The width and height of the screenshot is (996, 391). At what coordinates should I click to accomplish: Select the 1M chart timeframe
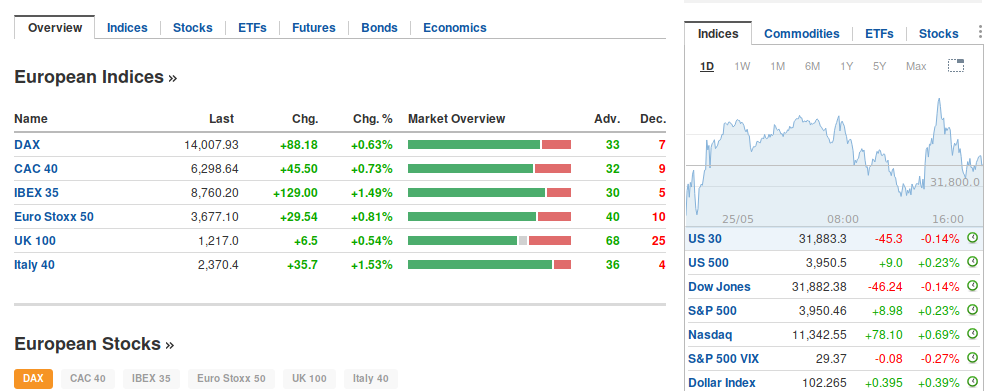coord(777,66)
